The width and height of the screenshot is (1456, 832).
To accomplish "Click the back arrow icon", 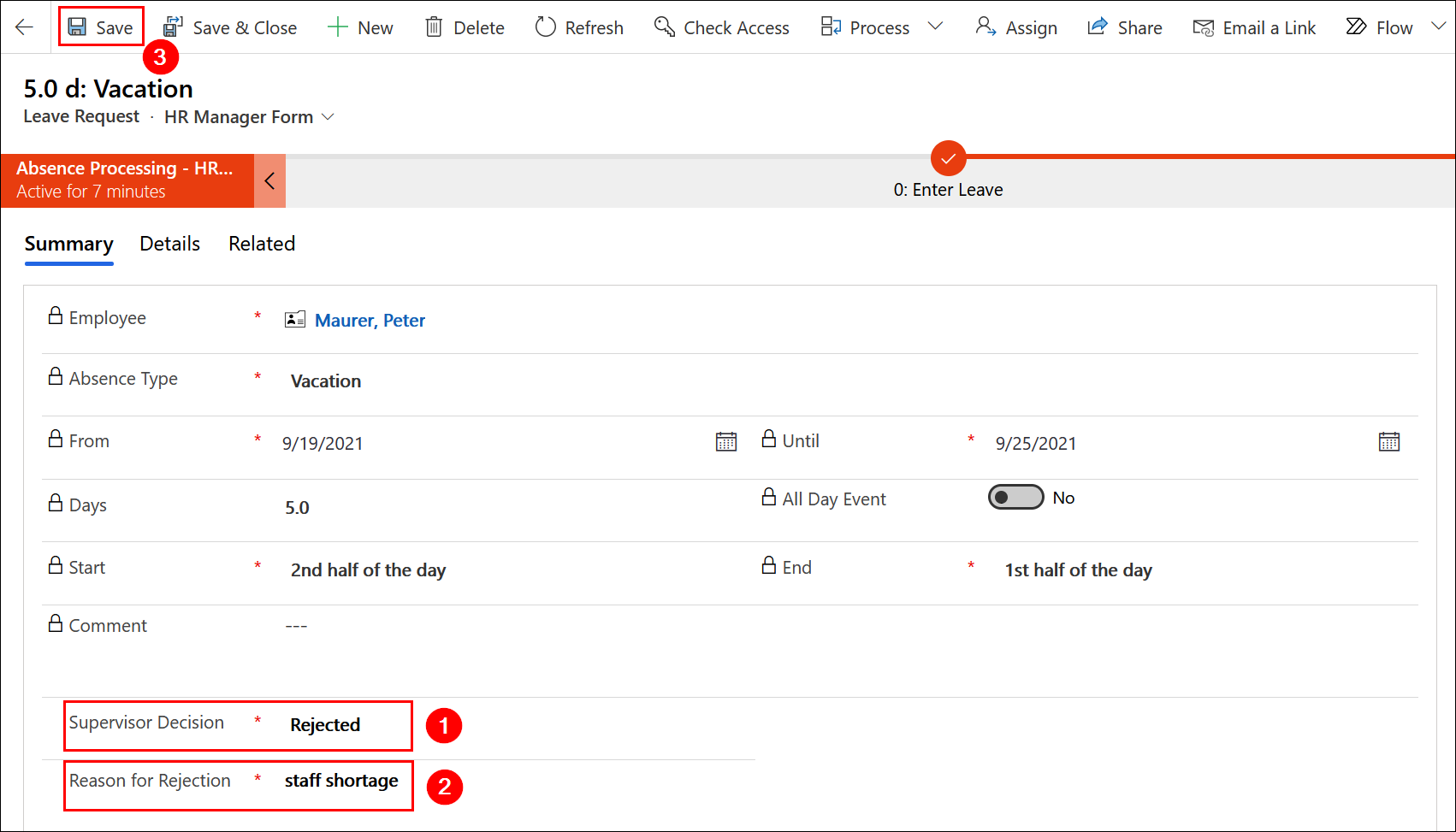I will pos(24,27).
